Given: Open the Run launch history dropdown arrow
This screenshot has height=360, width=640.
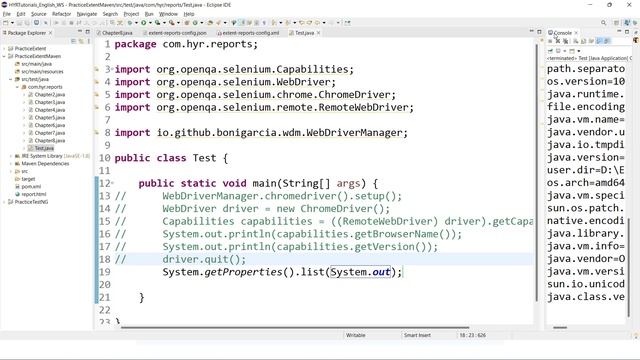Looking at the screenshot, I should coord(150,23).
